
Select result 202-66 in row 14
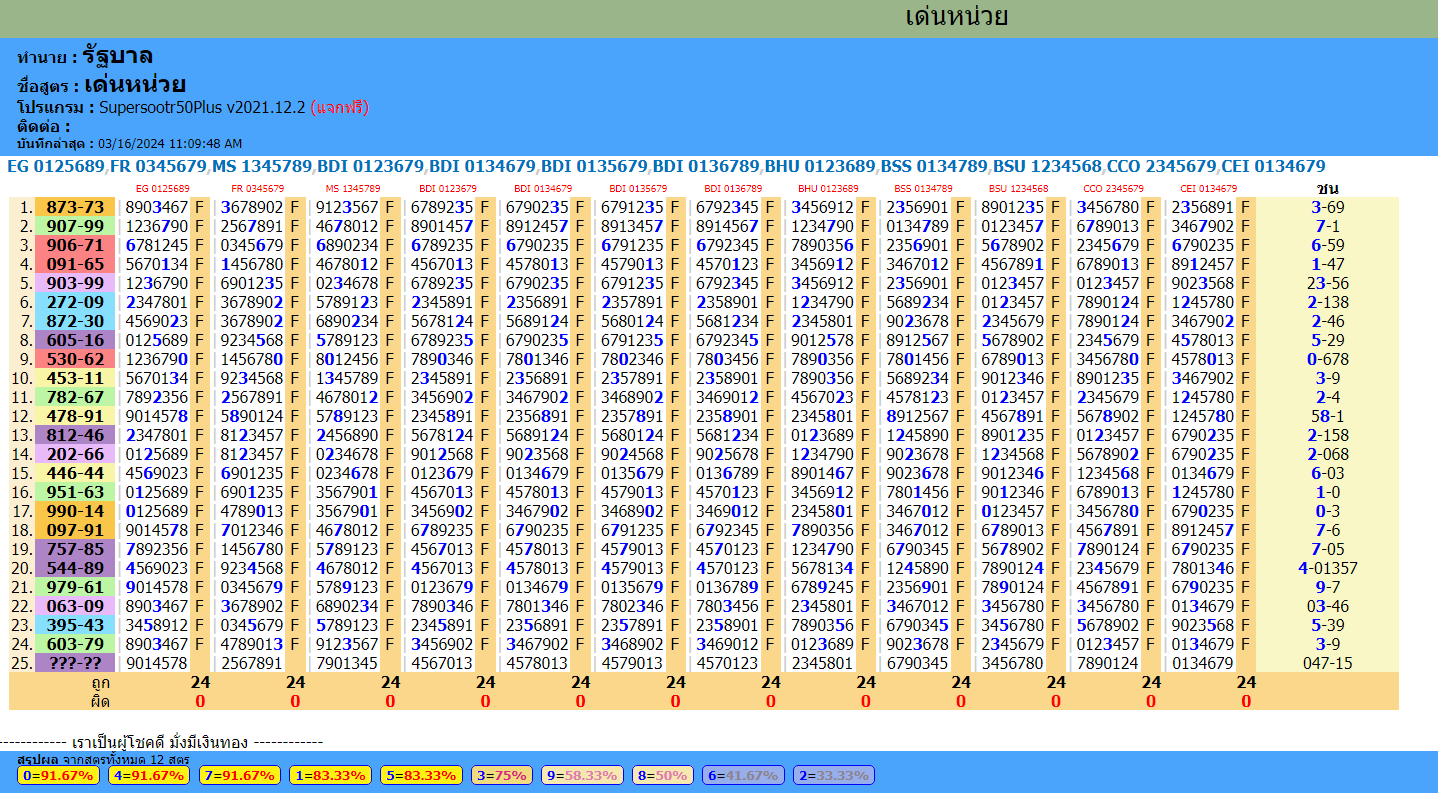click(x=76, y=454)
